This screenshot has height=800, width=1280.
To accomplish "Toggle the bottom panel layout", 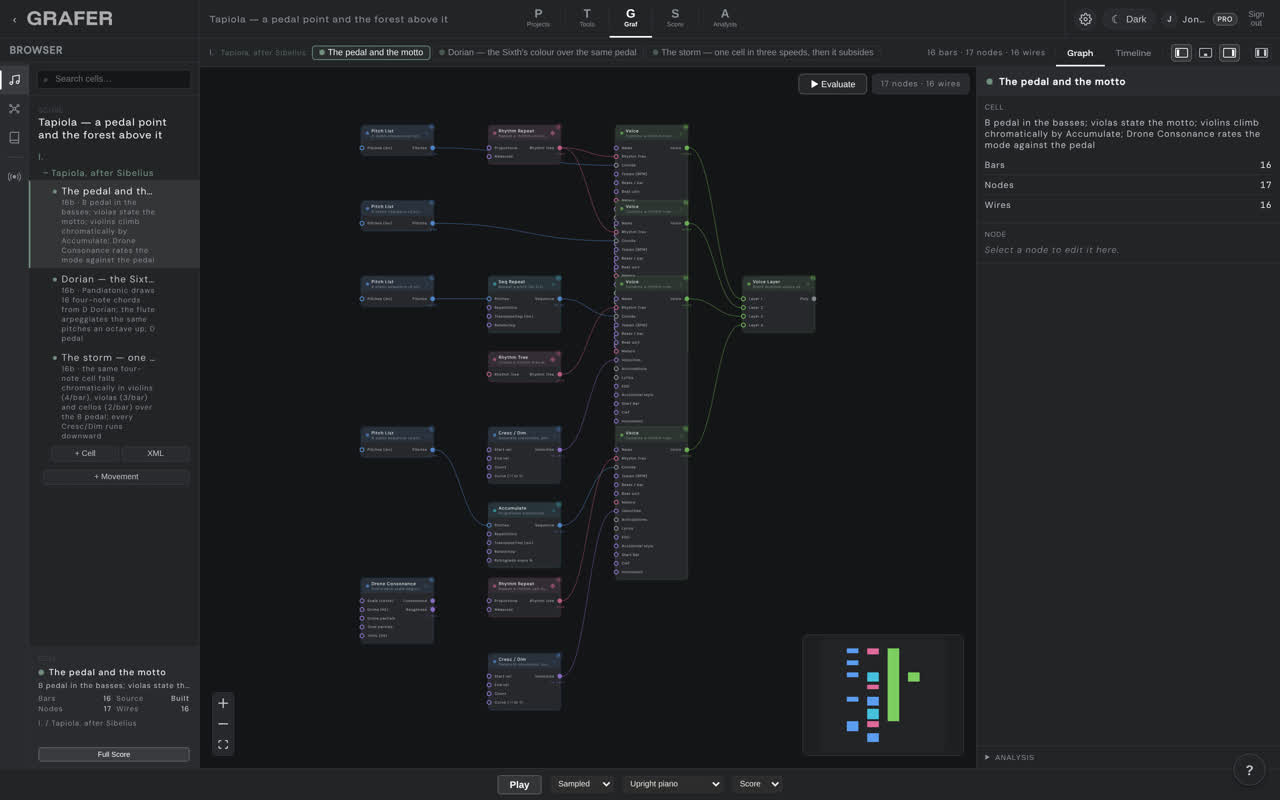I will pos(1206,53).
